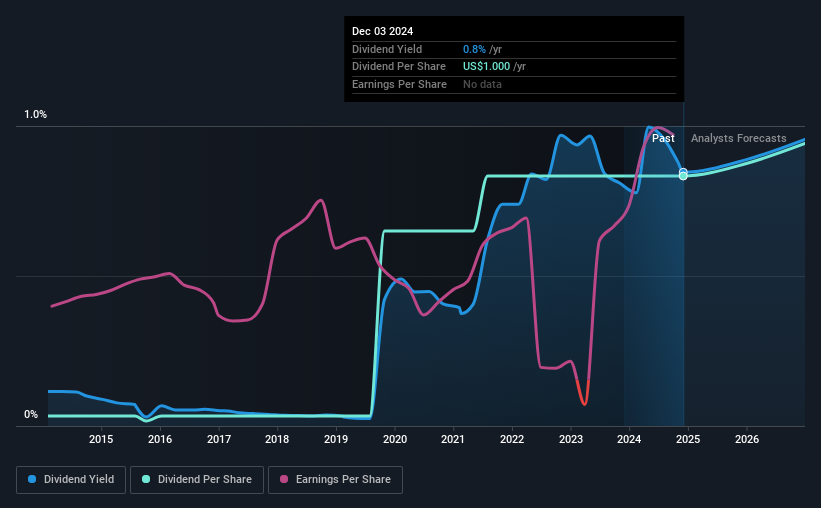
Task: Click the tooltip Dividend Yield row label
Action: [386, 49]
